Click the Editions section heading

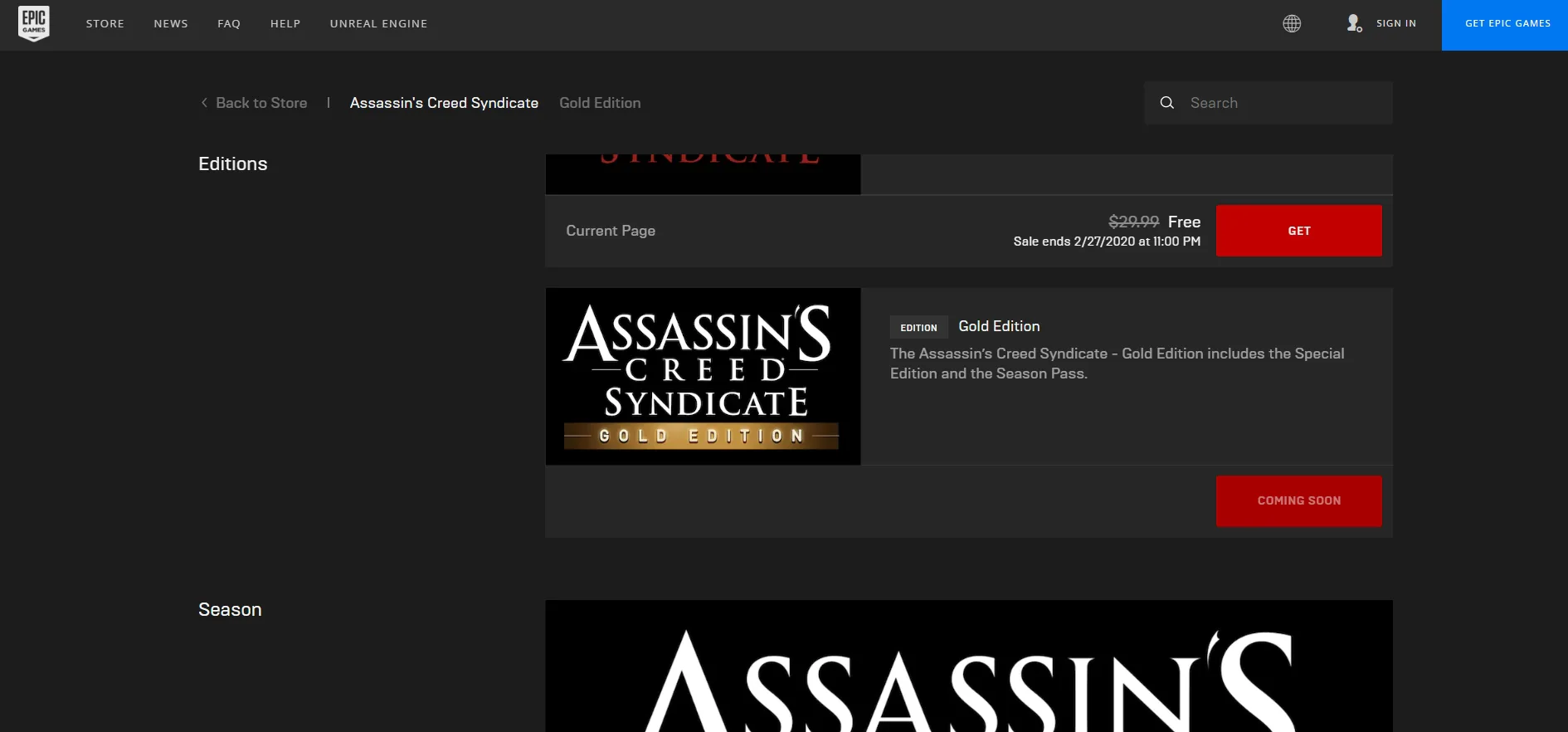click(x=233, y=163)
